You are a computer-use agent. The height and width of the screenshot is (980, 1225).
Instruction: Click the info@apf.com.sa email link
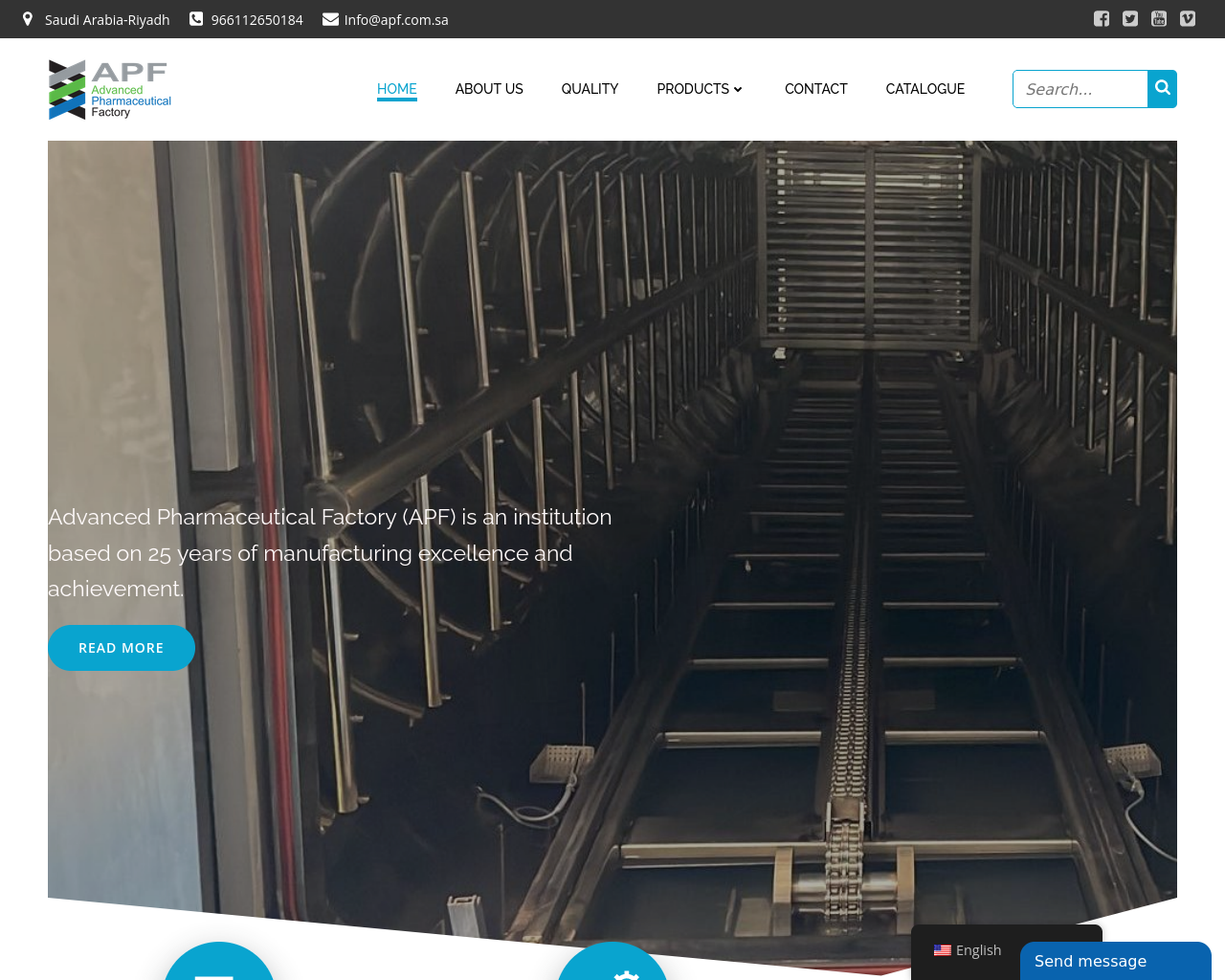[396, 19]
